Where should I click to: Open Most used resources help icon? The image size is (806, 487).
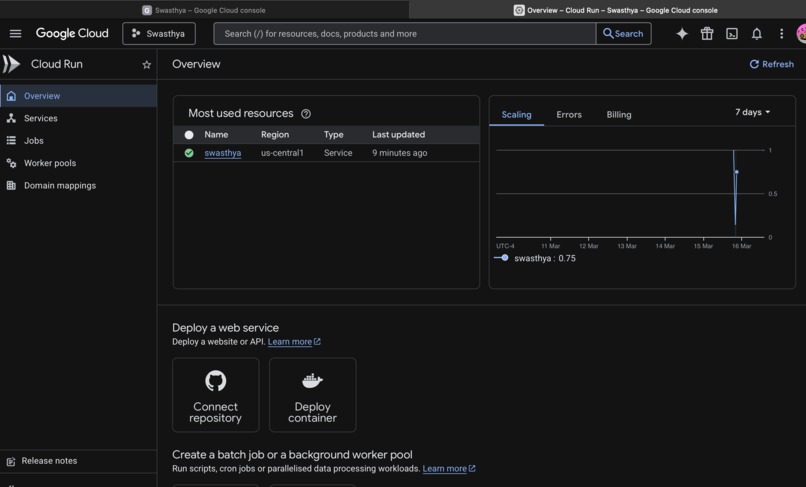point(306,114)
